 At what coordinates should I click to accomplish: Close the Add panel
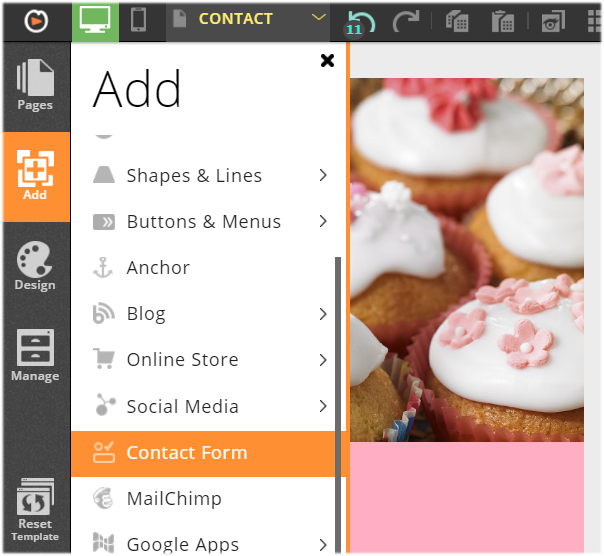pos(327,60)
